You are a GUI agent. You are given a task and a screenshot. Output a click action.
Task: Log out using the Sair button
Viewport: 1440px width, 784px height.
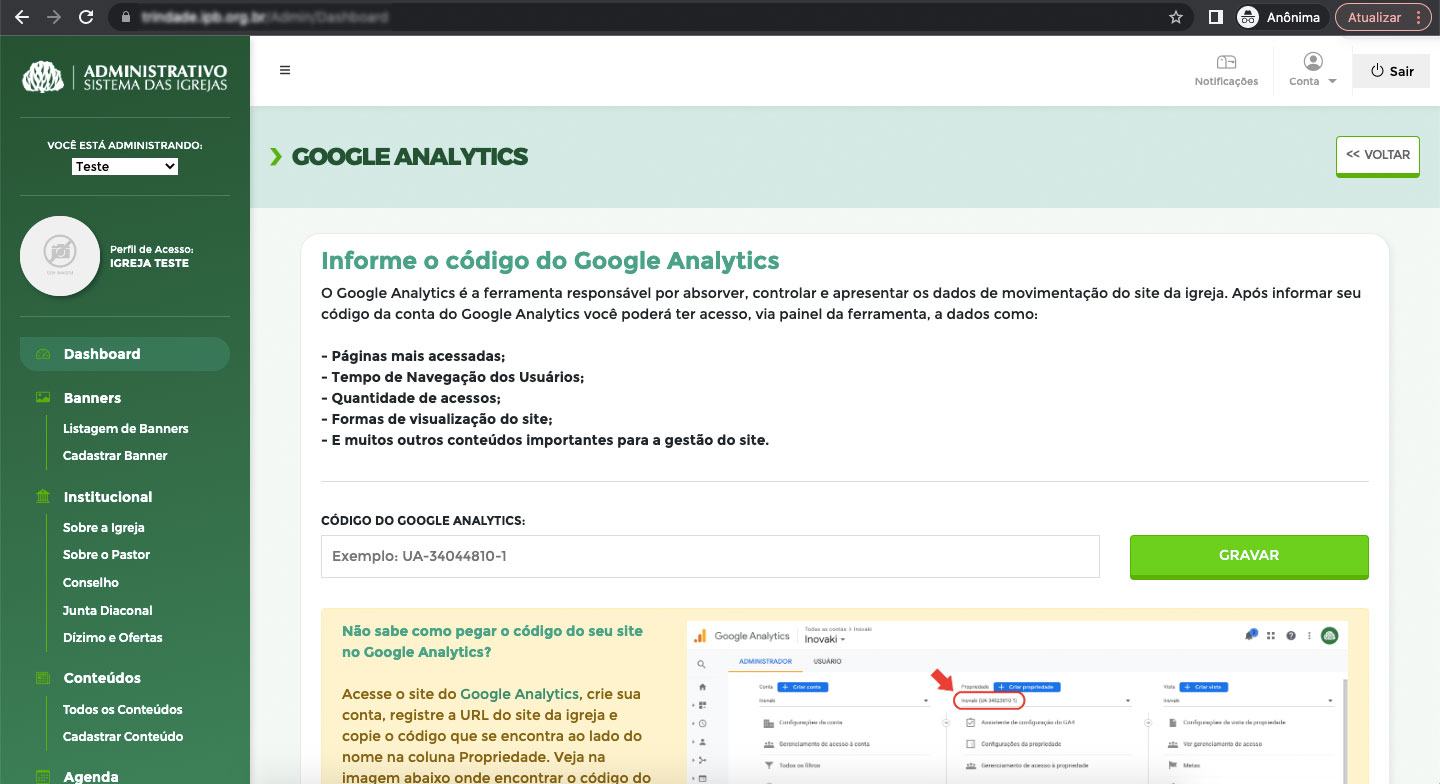1391,71
